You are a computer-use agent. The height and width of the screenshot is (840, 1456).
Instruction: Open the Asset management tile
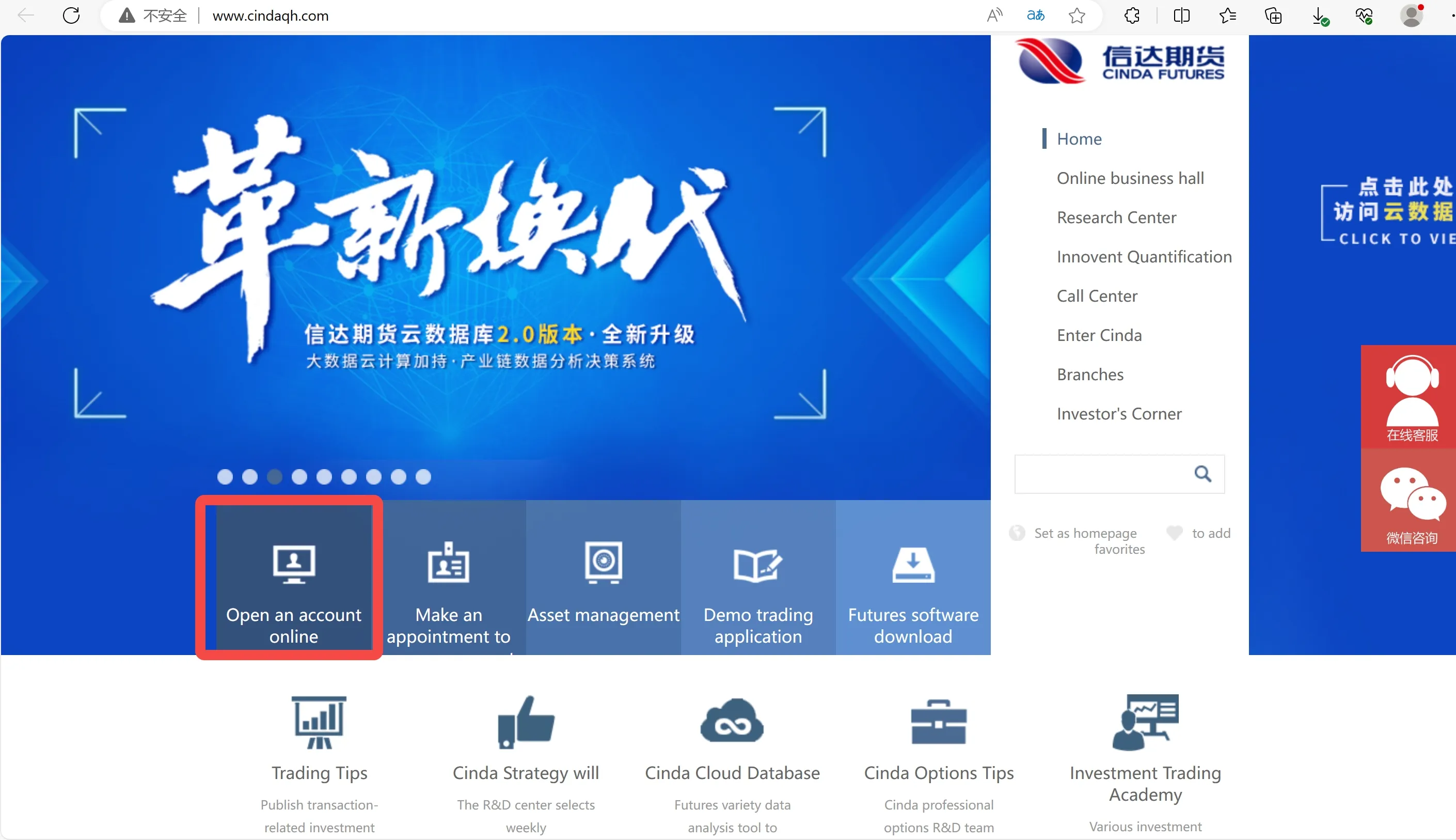(x=604, y=578)
